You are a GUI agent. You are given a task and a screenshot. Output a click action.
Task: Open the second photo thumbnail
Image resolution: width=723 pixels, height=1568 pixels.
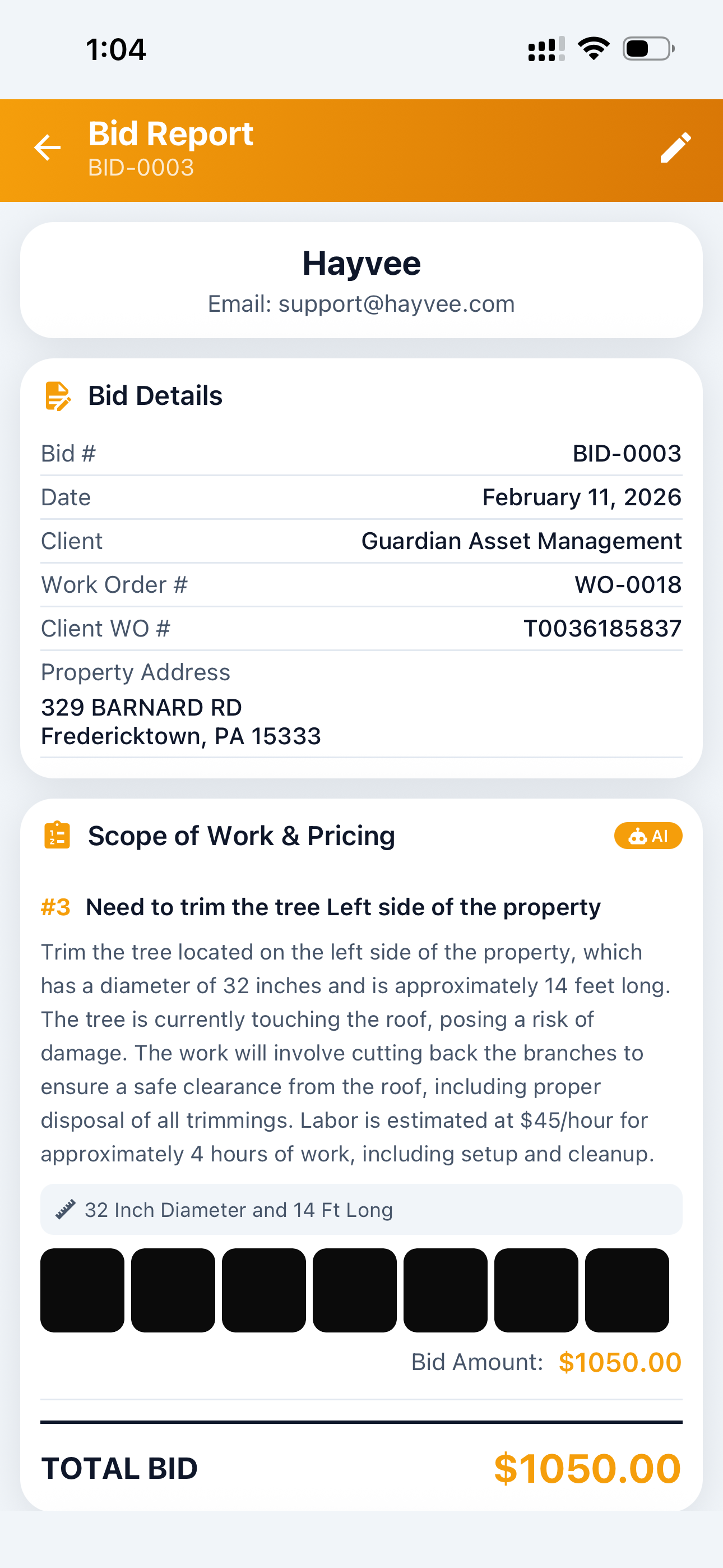[x=173, y=1290]
